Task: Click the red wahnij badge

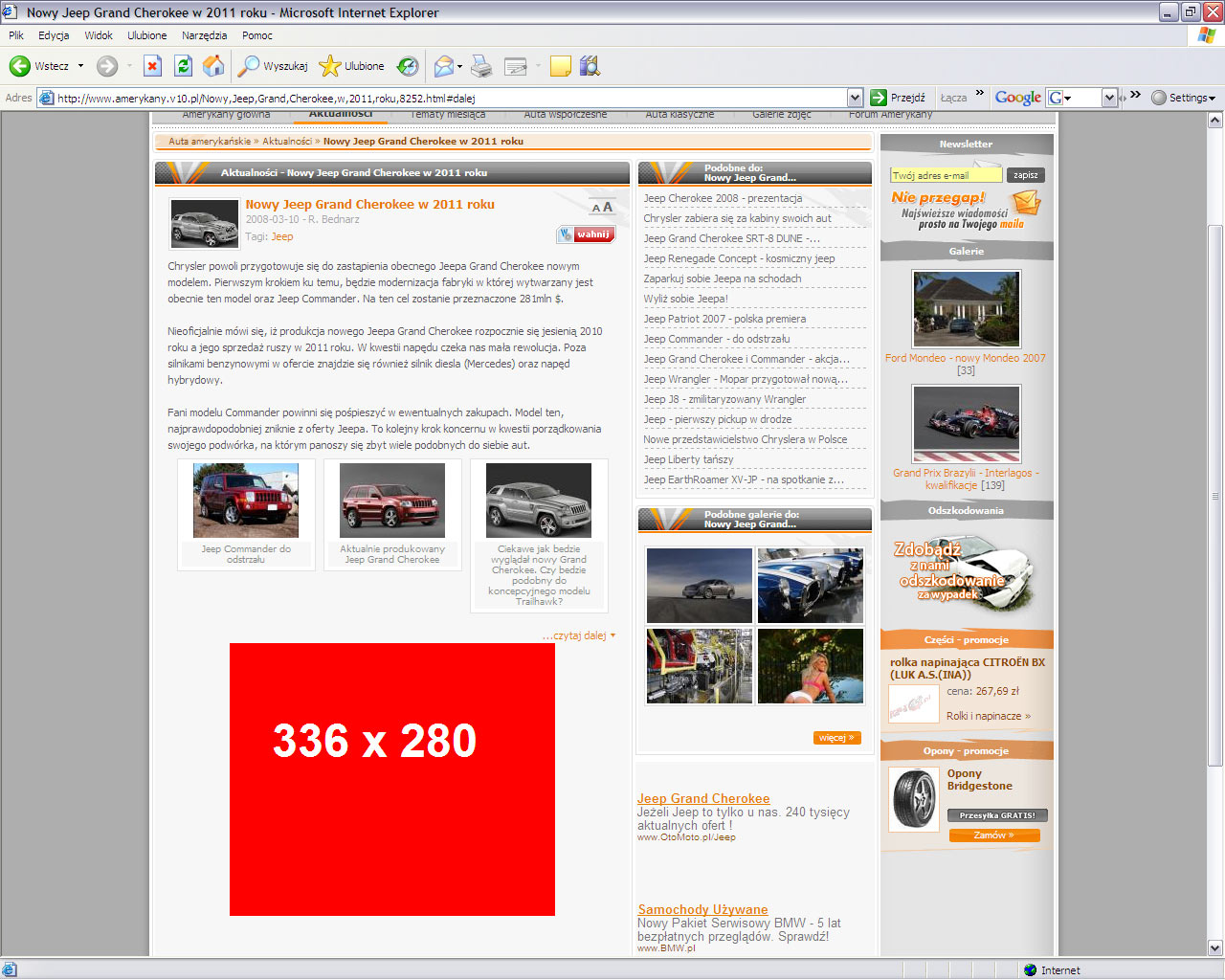Action: [586, 234]
